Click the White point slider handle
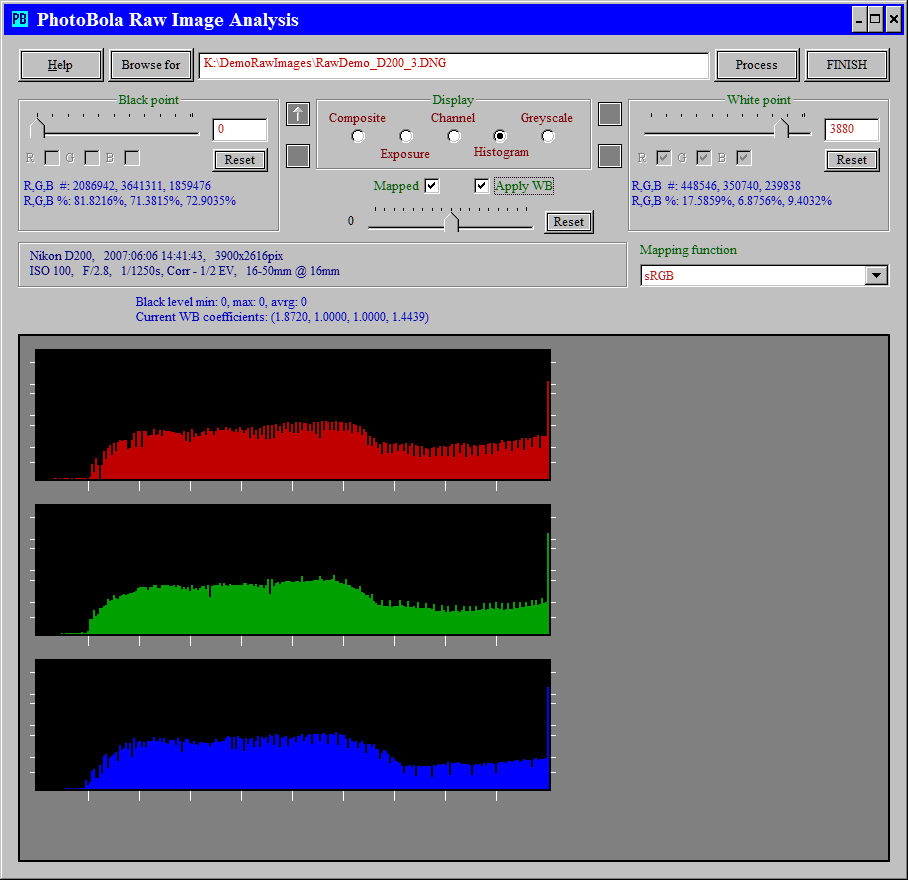The image size is (908, 880). [782, 127]
